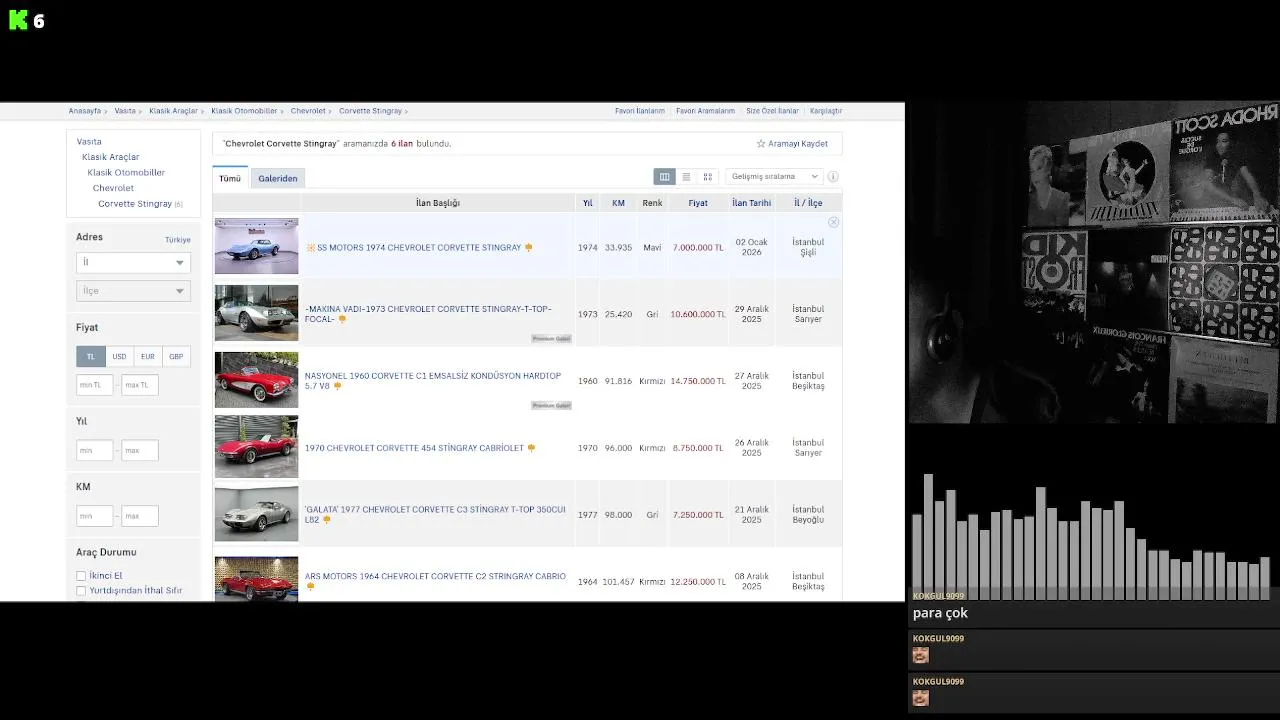This screenshot has width=1280, height=720.
Task: Click the icon after NASYONEL 1960 title
Action: pos(337,386)
